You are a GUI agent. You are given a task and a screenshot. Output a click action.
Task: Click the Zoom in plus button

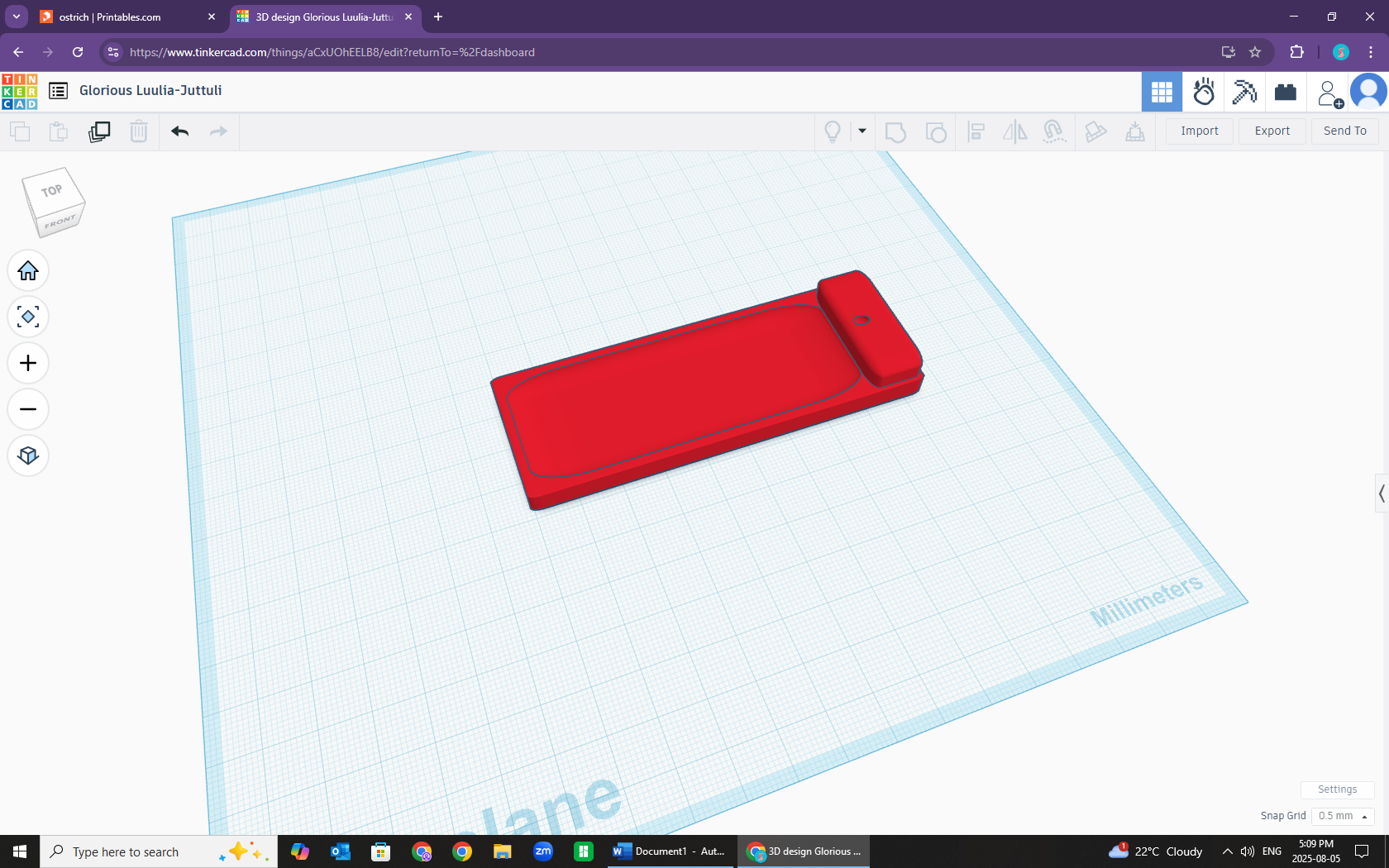28,364
